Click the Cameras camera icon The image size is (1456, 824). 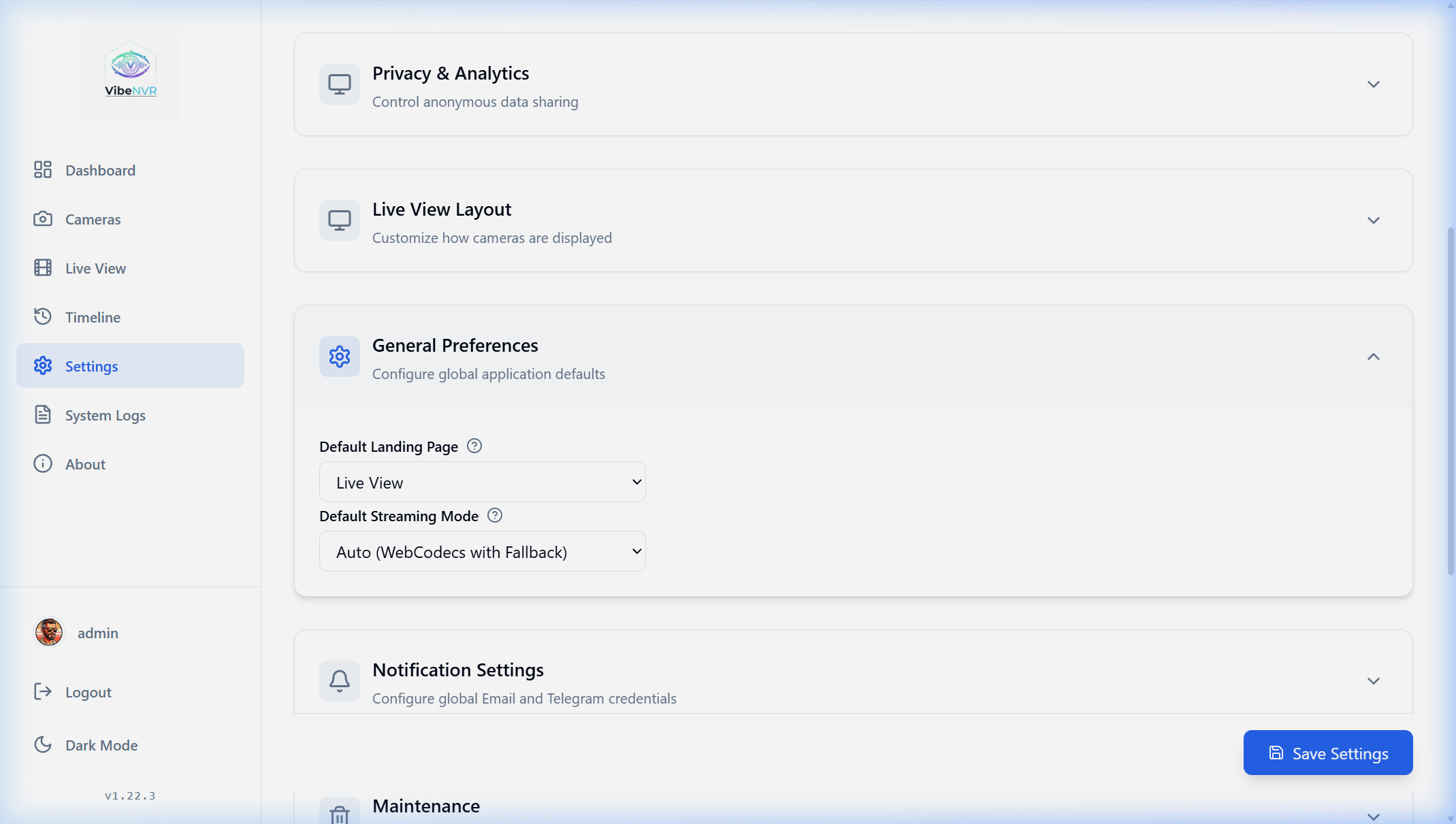pos(43,218)
